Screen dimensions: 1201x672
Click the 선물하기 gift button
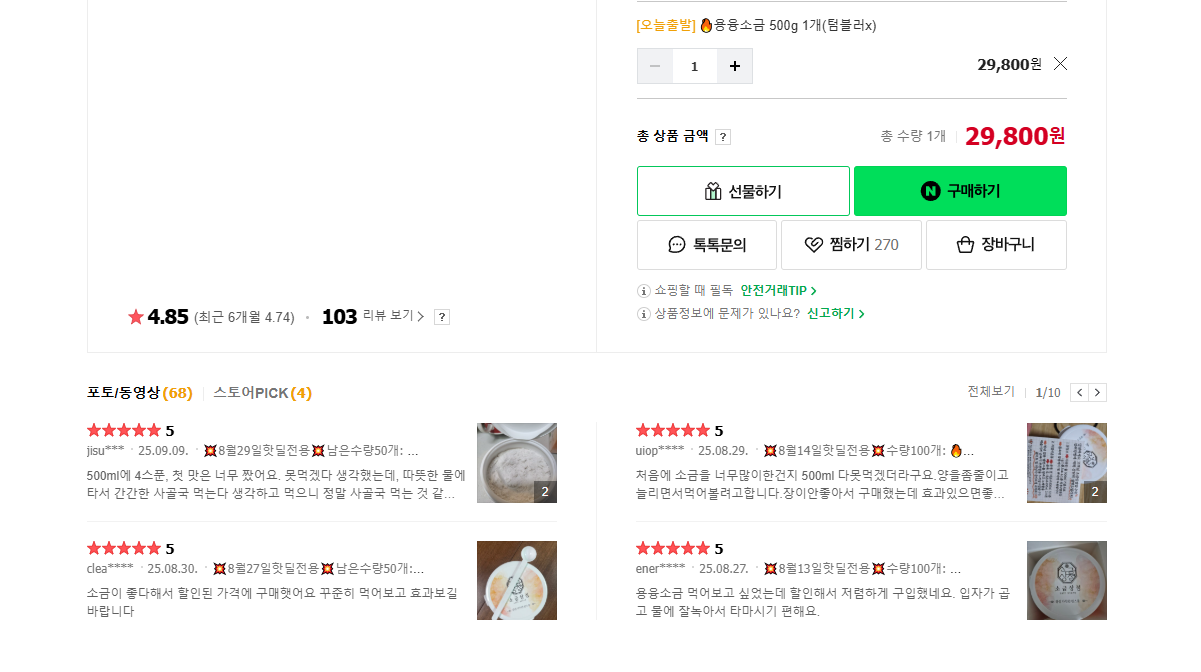coord(743,191)
